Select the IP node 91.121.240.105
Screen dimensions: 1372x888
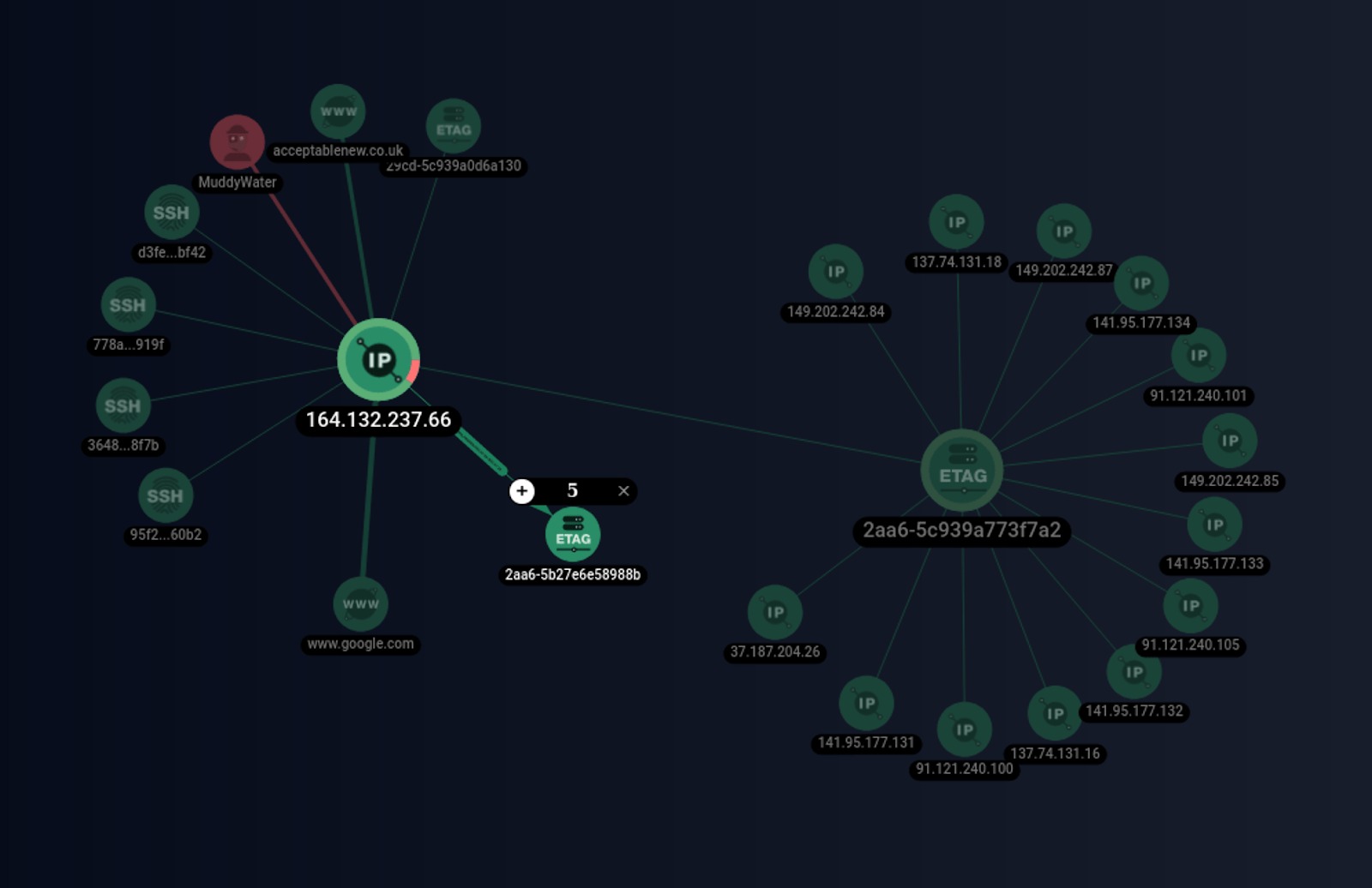pos(1190,606)
